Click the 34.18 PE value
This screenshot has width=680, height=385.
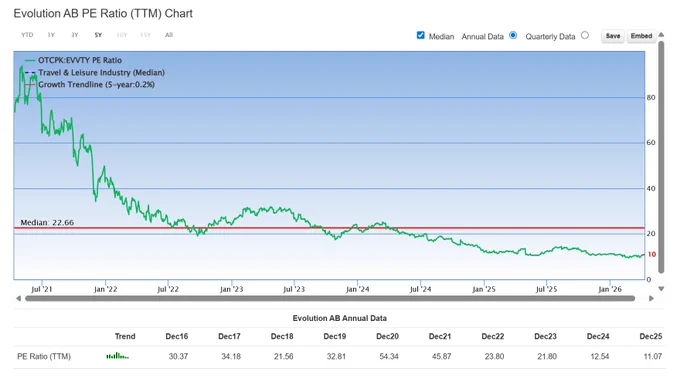click(231, 356)
